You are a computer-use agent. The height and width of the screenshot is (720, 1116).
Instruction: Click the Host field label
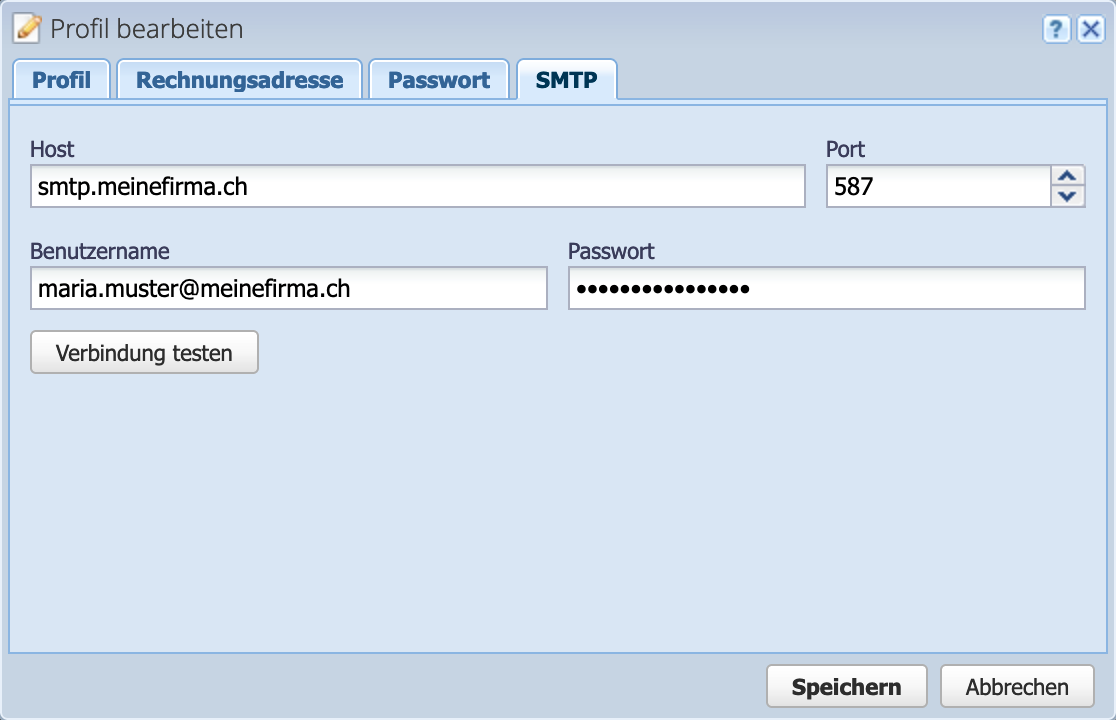pos(52,149)
